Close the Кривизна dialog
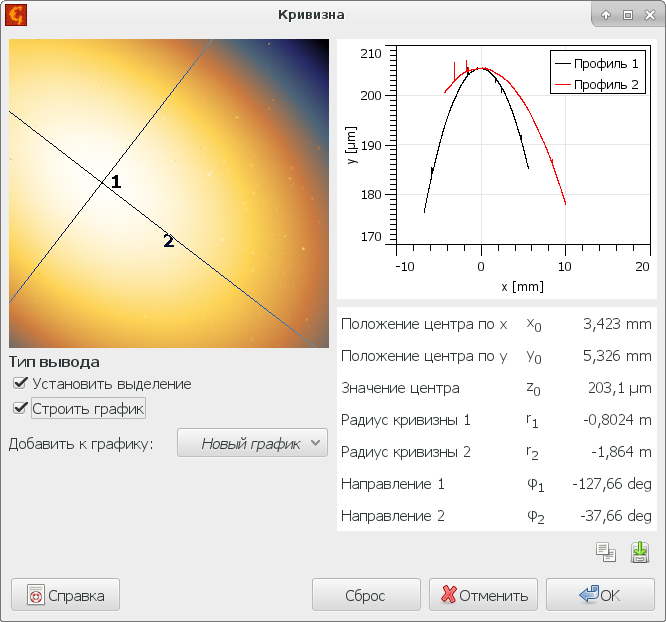The image size is (666, 622). pyautogui.click(x=650, y=15)
